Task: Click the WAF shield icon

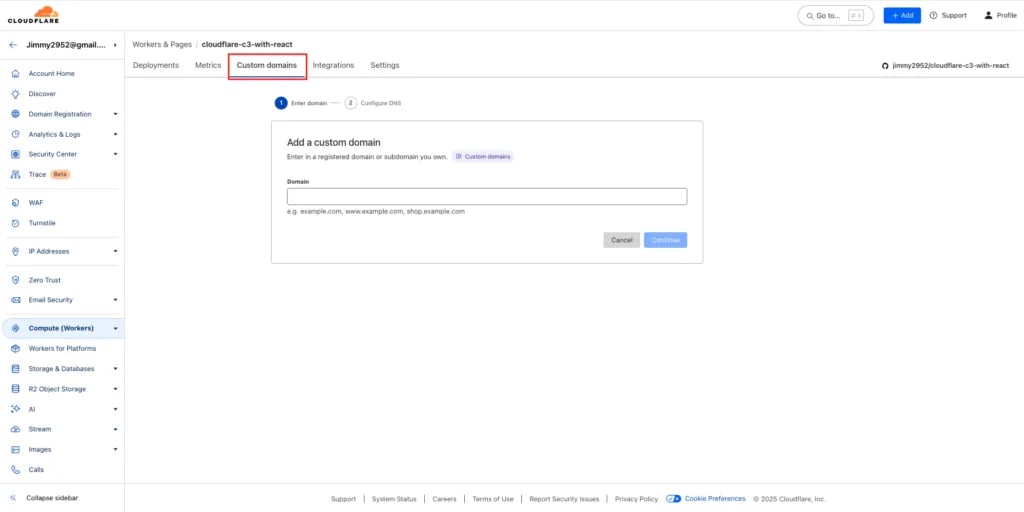Action: (16, 203)
